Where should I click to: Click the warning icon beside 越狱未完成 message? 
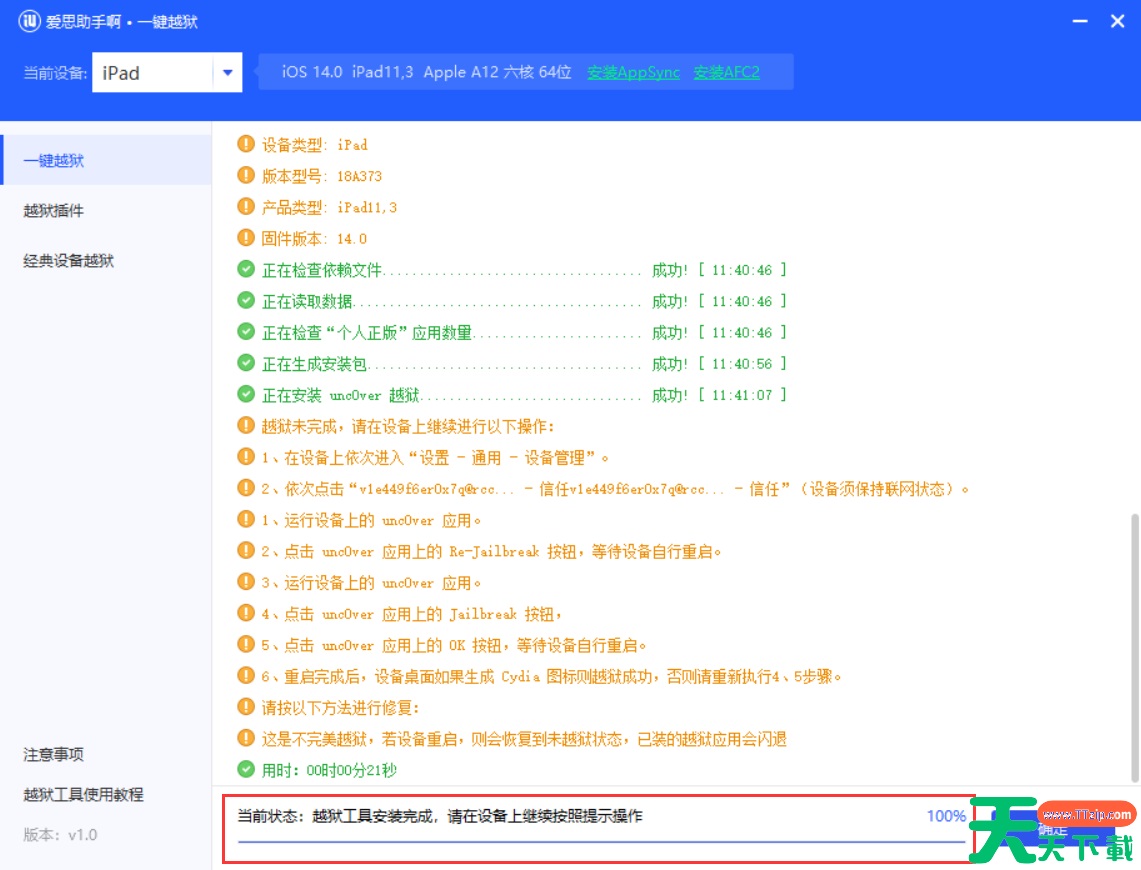tap(246, 426)
